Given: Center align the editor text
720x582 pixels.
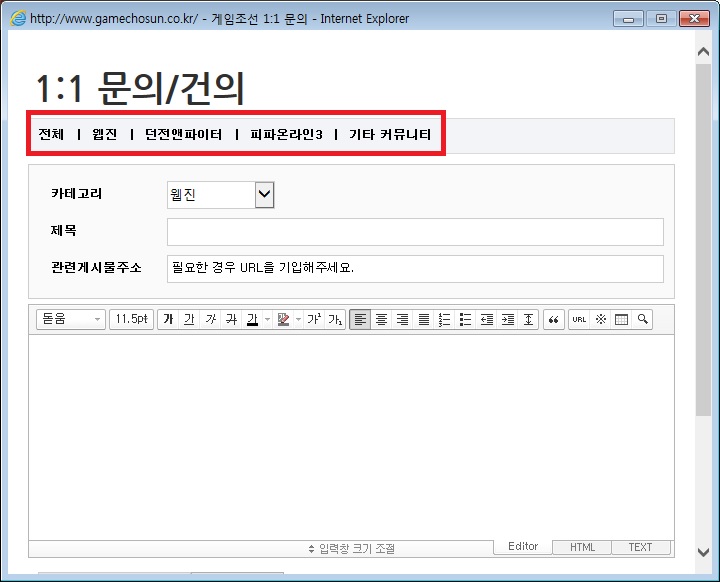Looking at the screenshot, I should 381,320.
